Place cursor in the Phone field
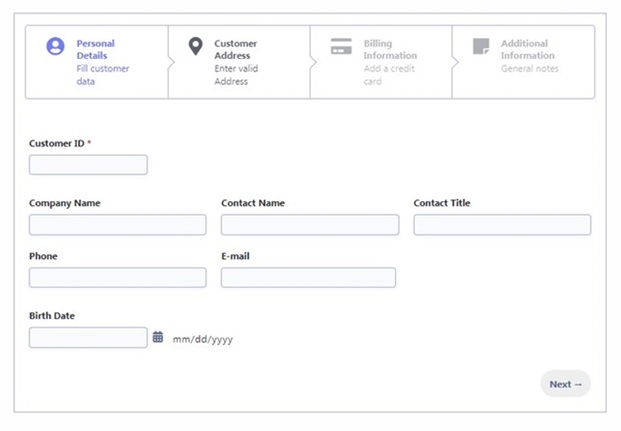This screenshot has height=431, width=621. tap(117, 278)
